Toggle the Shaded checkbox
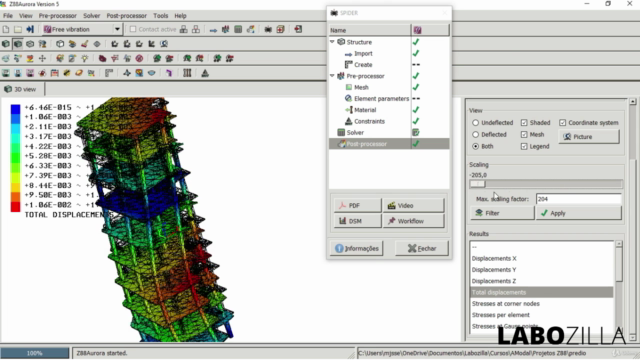The image size is (640, 360). [x=524, y=122]
